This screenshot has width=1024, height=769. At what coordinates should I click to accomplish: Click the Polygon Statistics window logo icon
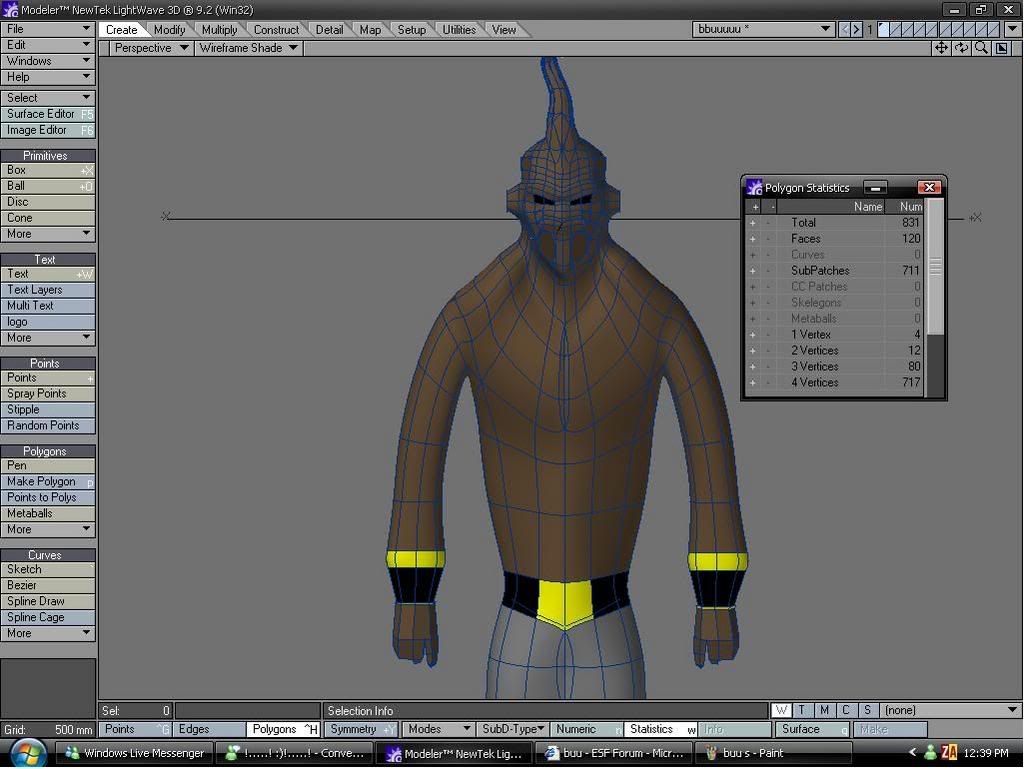click(x=754, y=187)
